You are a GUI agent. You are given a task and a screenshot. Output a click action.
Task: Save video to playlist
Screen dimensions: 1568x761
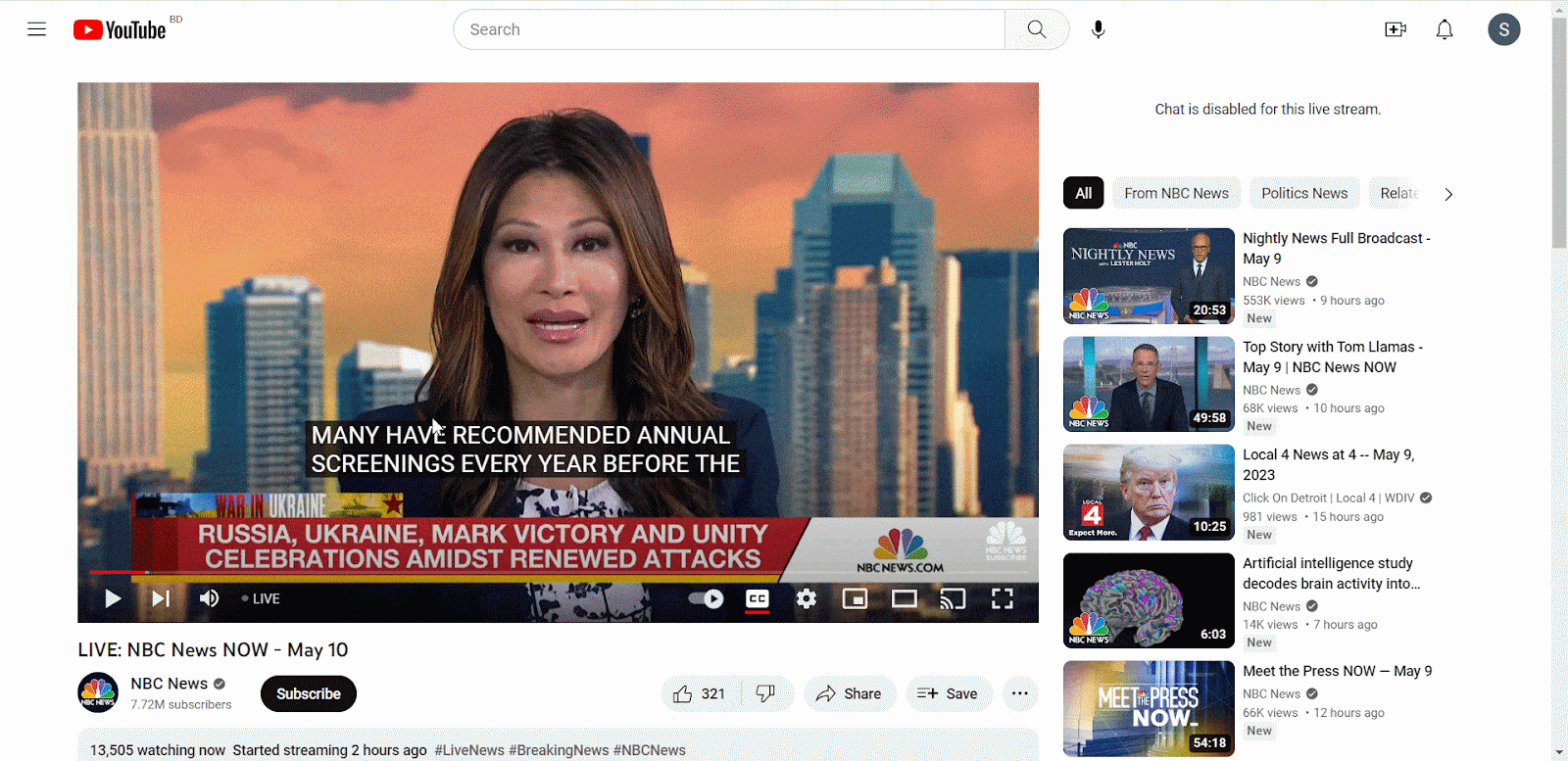tap(948, 693)
